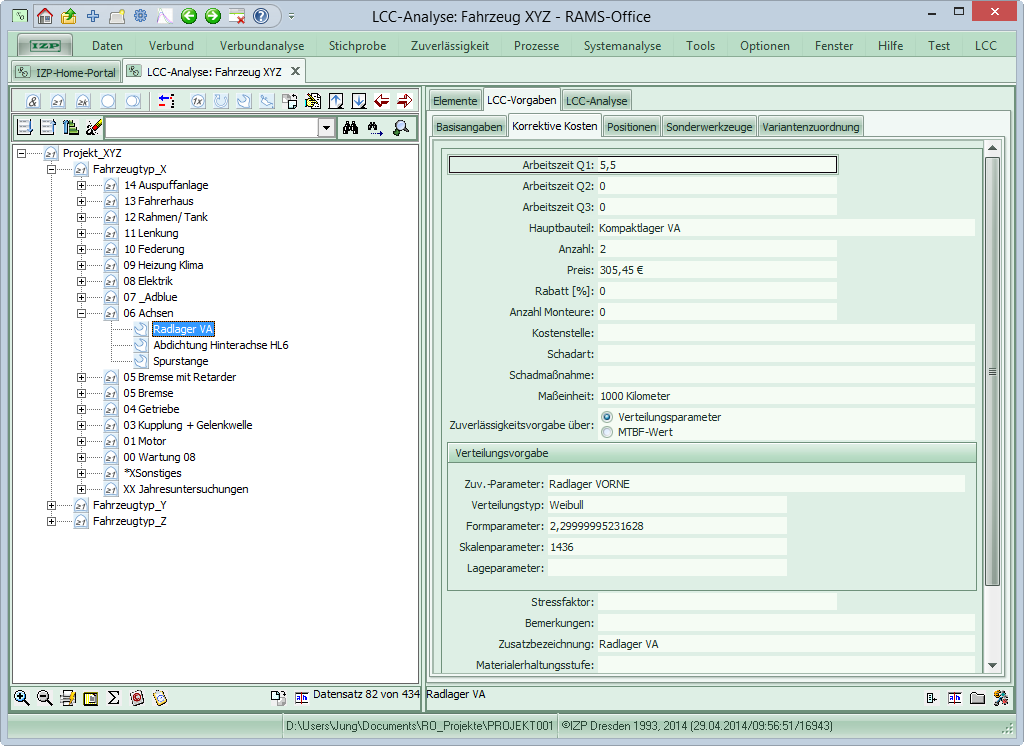
Task: Switch to the LCC-Analyse sub-tab
Action: [596, 101]
